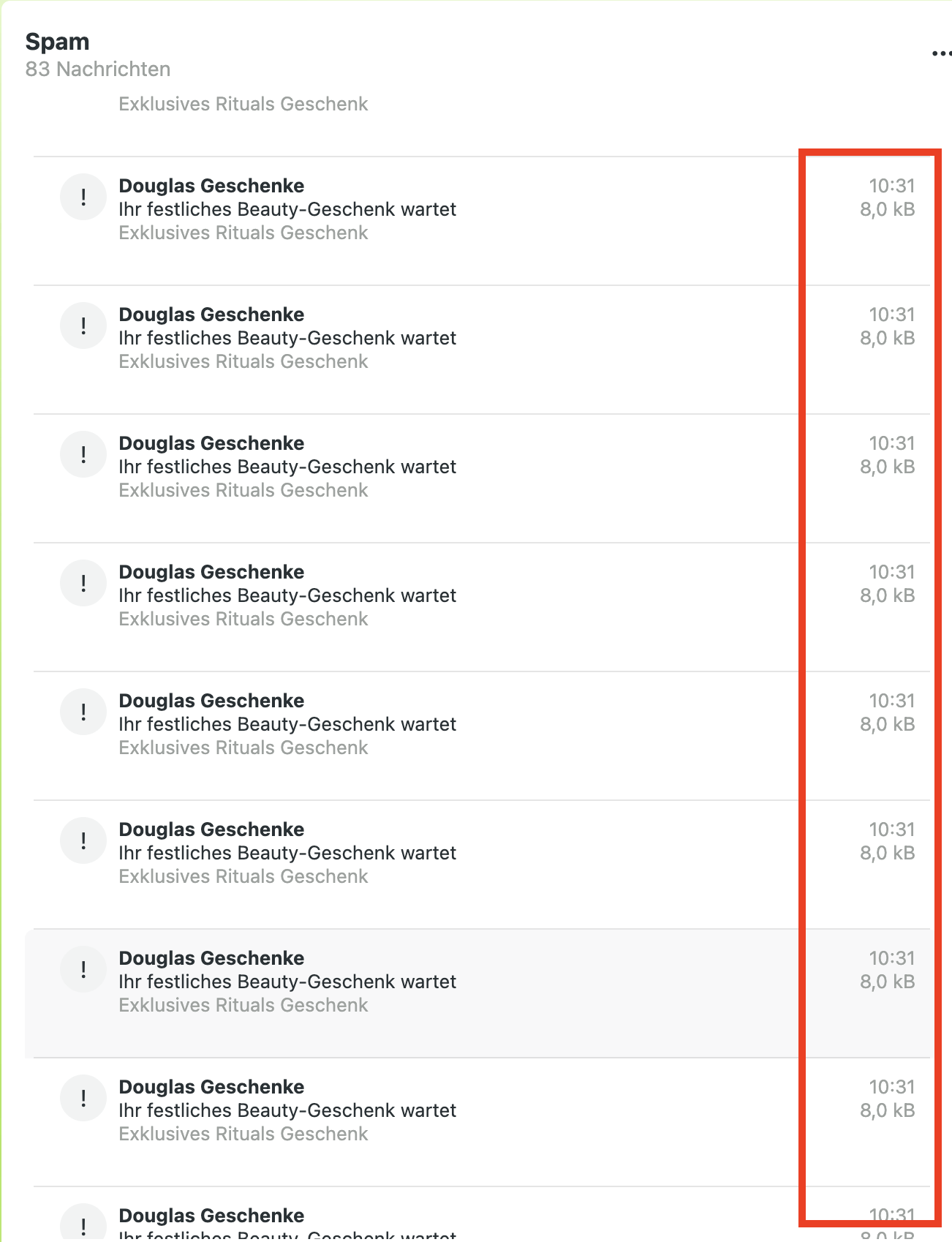Click the spam icon on the sixth full message
This screenshot has width=952, height=1242.
tap(83, 840)
